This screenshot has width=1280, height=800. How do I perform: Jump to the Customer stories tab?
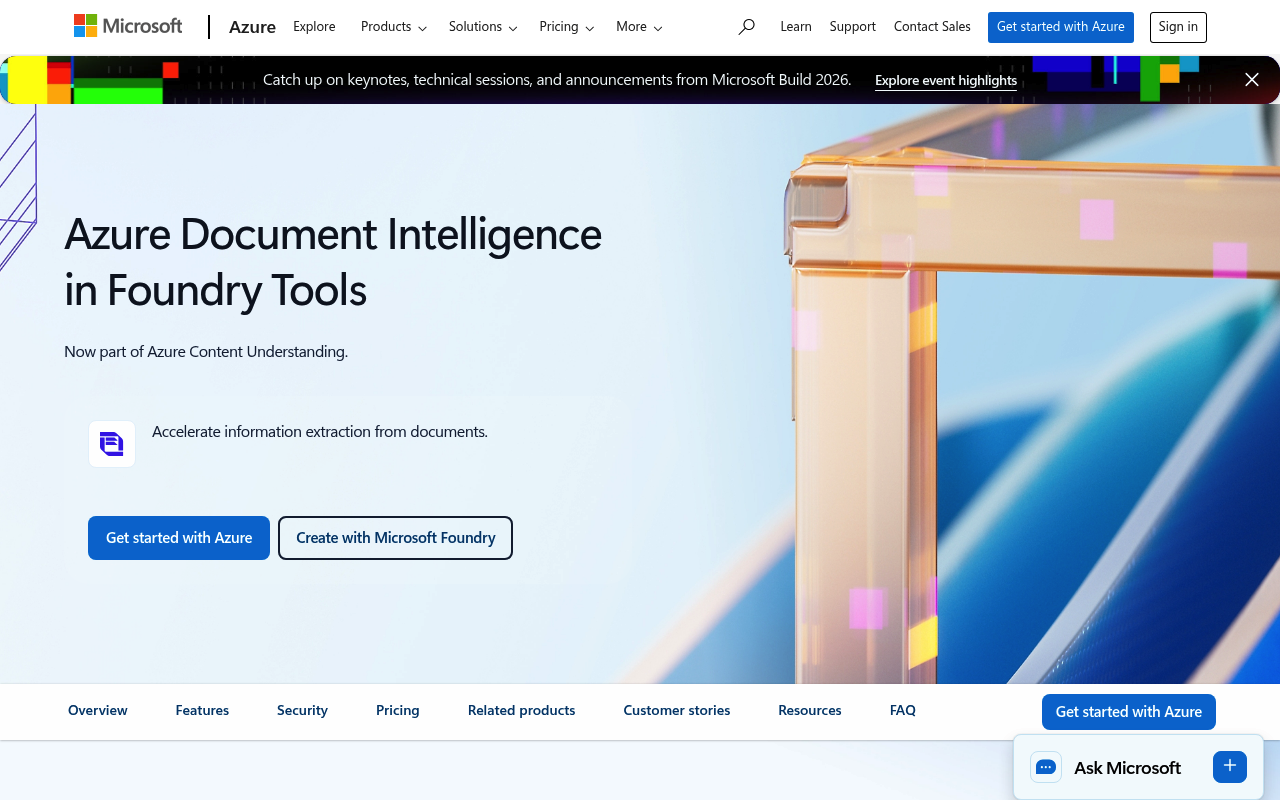tap(677, 711)
